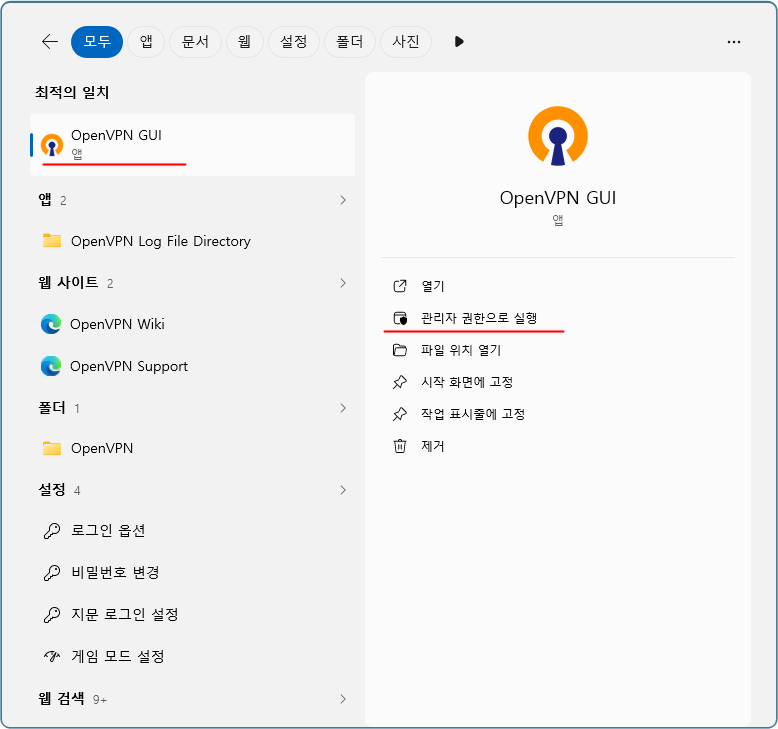778x729 pixels.
Task: Switch to the 폴더 filter tab
Action: [x=350, y=42]
